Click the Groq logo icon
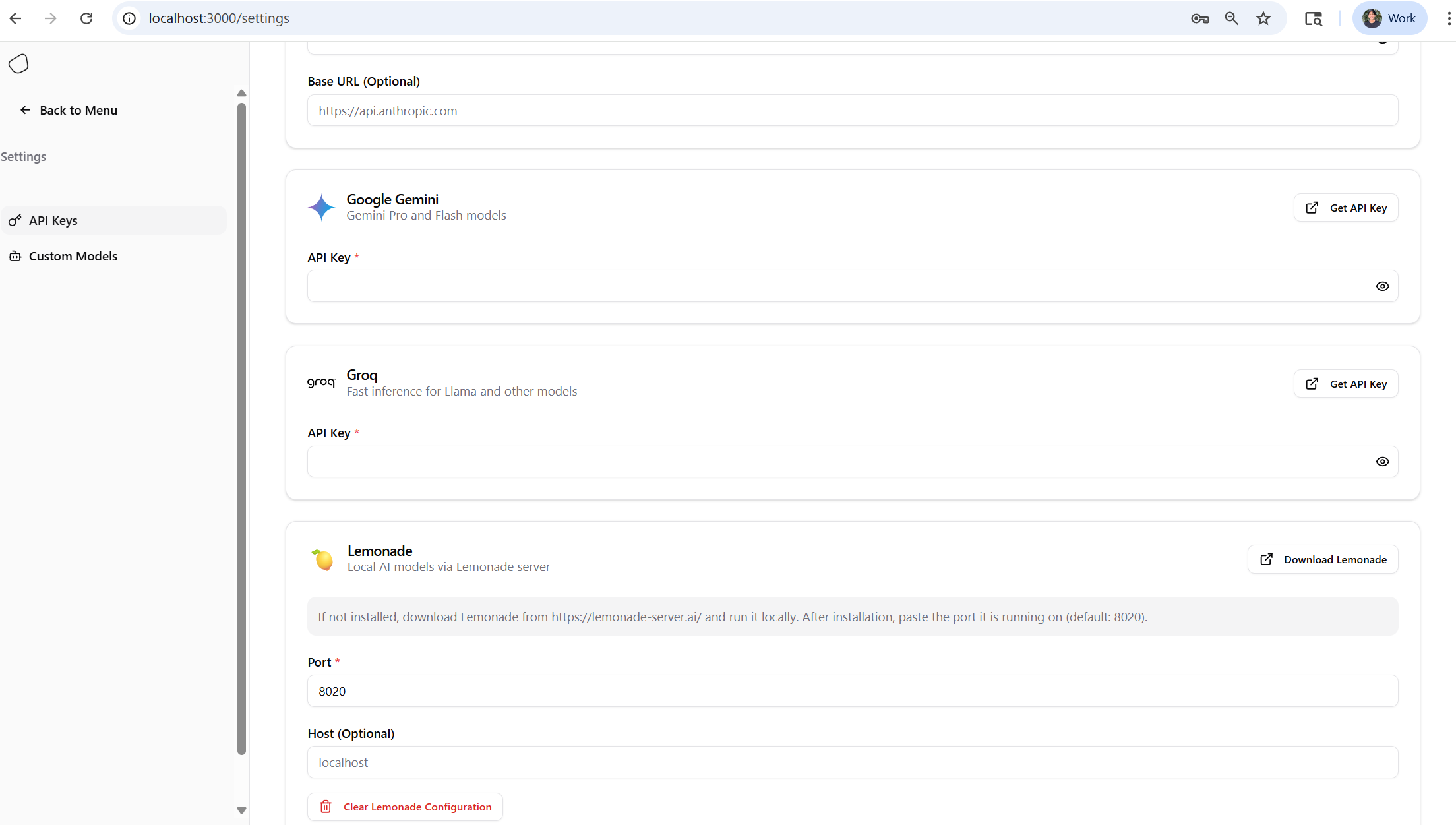This screenshot has height=825, width=1456. coord(321,382)
